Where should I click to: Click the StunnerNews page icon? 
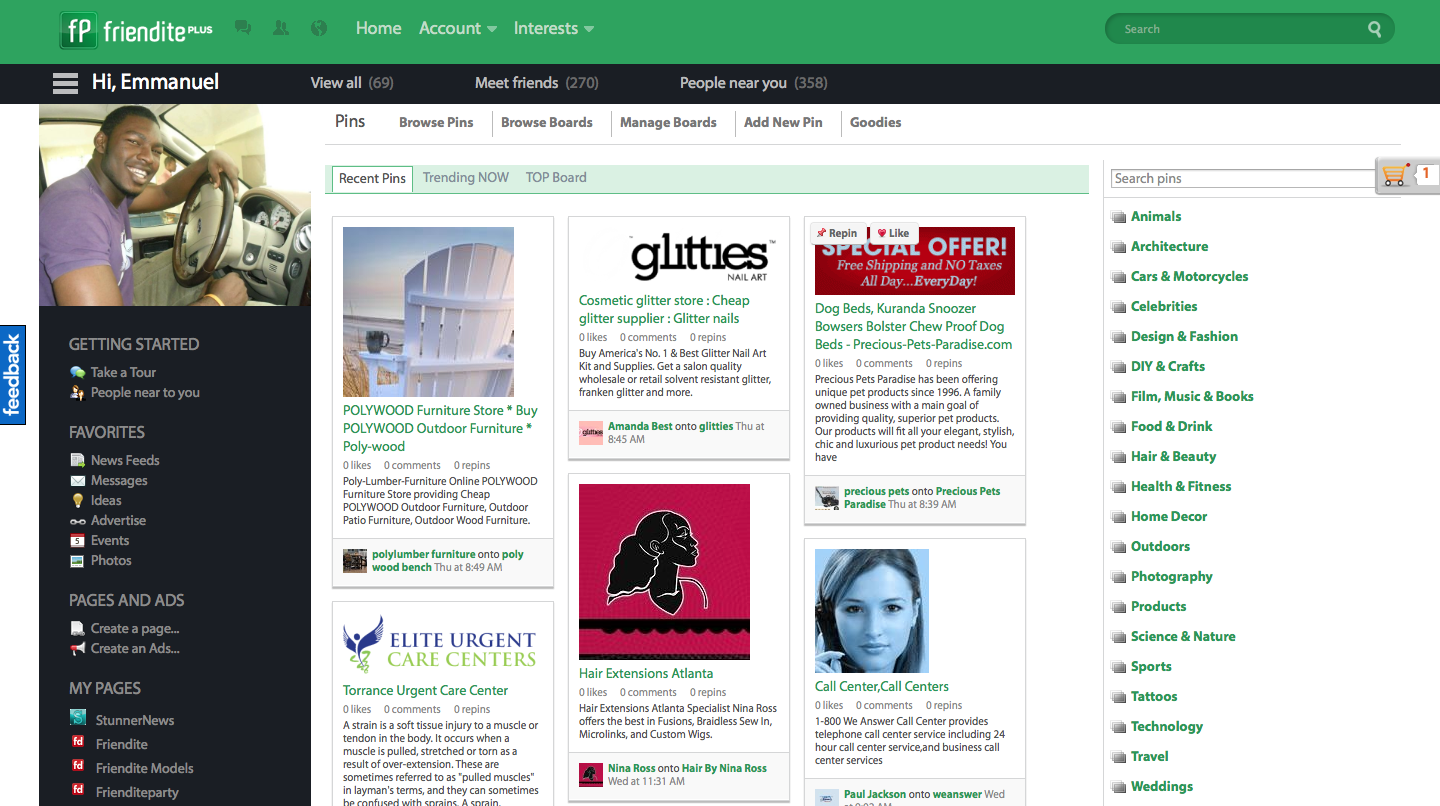(78, 717)
